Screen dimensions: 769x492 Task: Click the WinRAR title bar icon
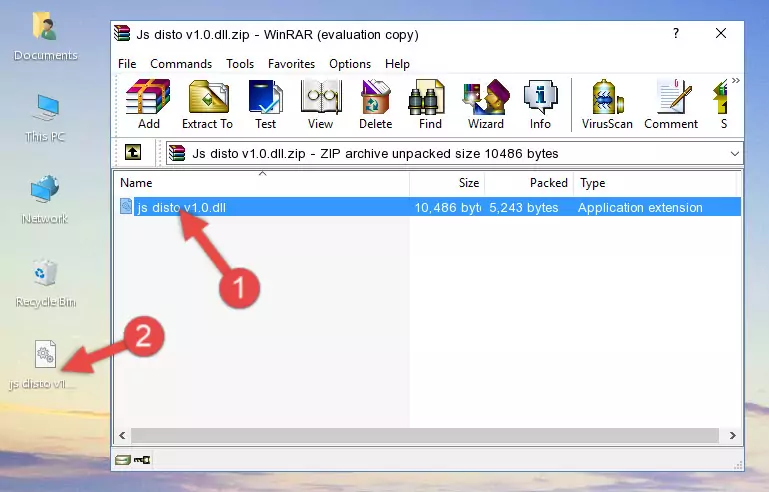pos(122,33)
